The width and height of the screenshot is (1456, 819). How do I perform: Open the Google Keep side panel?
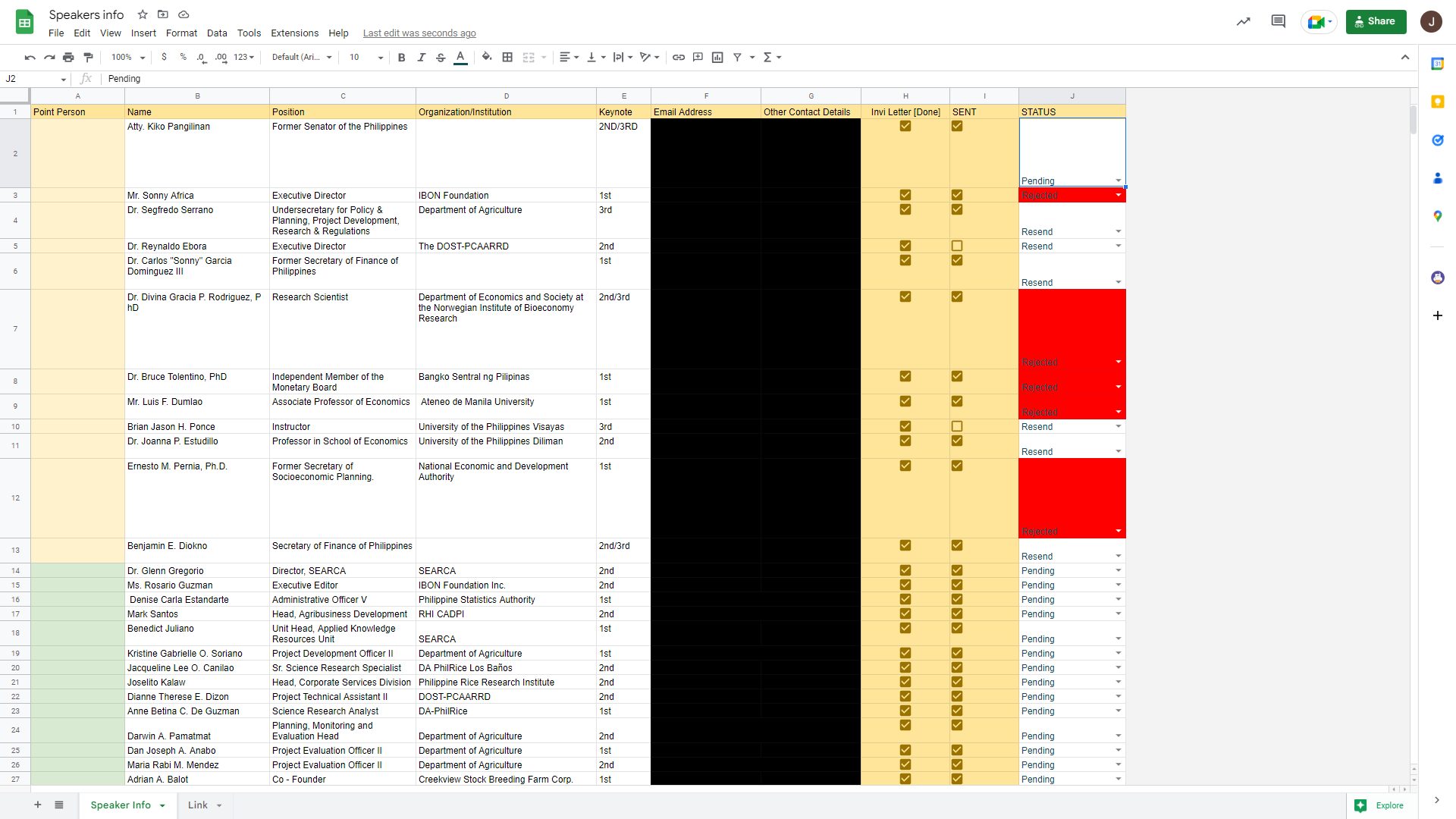pos(1437,102)
